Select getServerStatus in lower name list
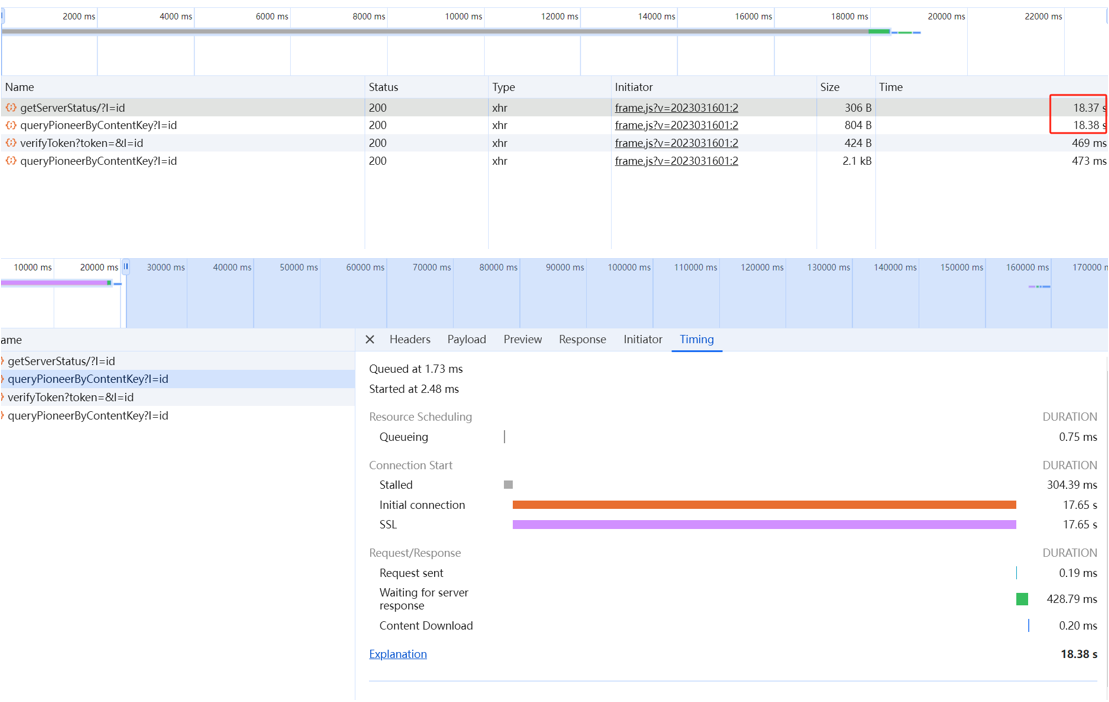The image size is (1109, 702). pos(178,361)
